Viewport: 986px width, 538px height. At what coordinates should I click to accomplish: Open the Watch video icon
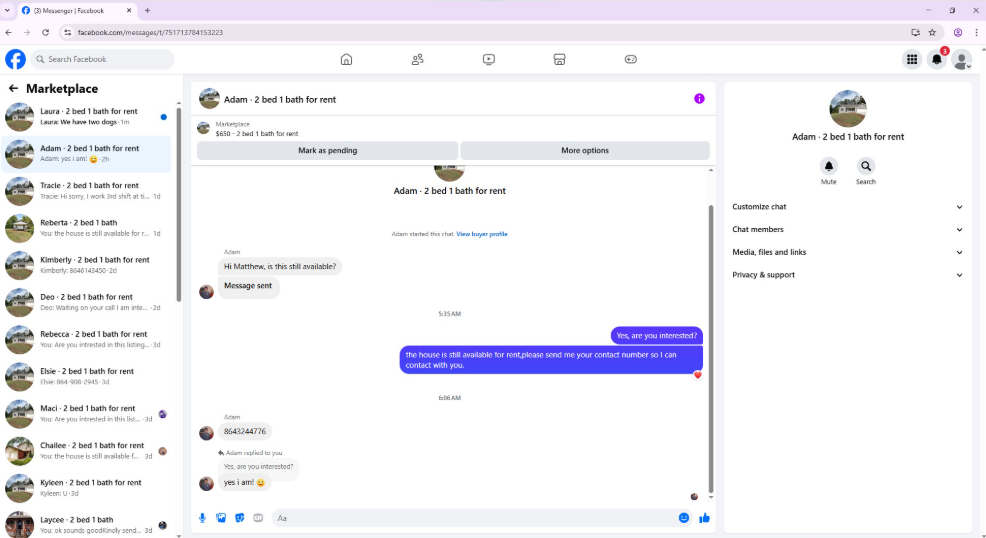489,59
